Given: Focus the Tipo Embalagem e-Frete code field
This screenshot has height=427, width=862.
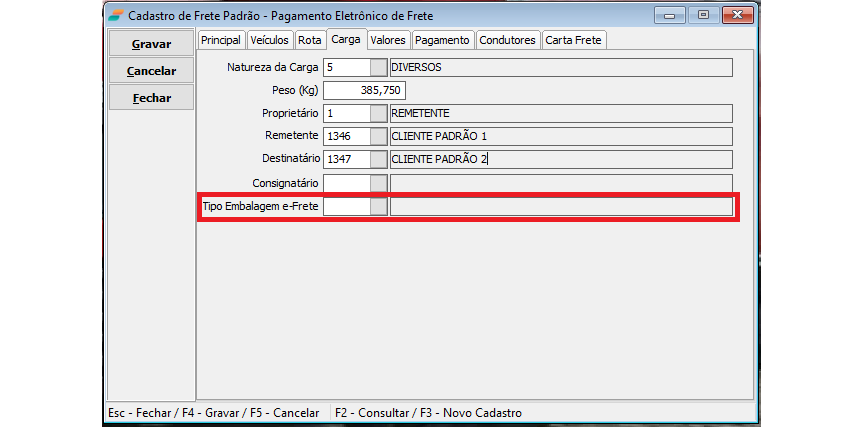Looking at the screenshot, I should 346,206.
